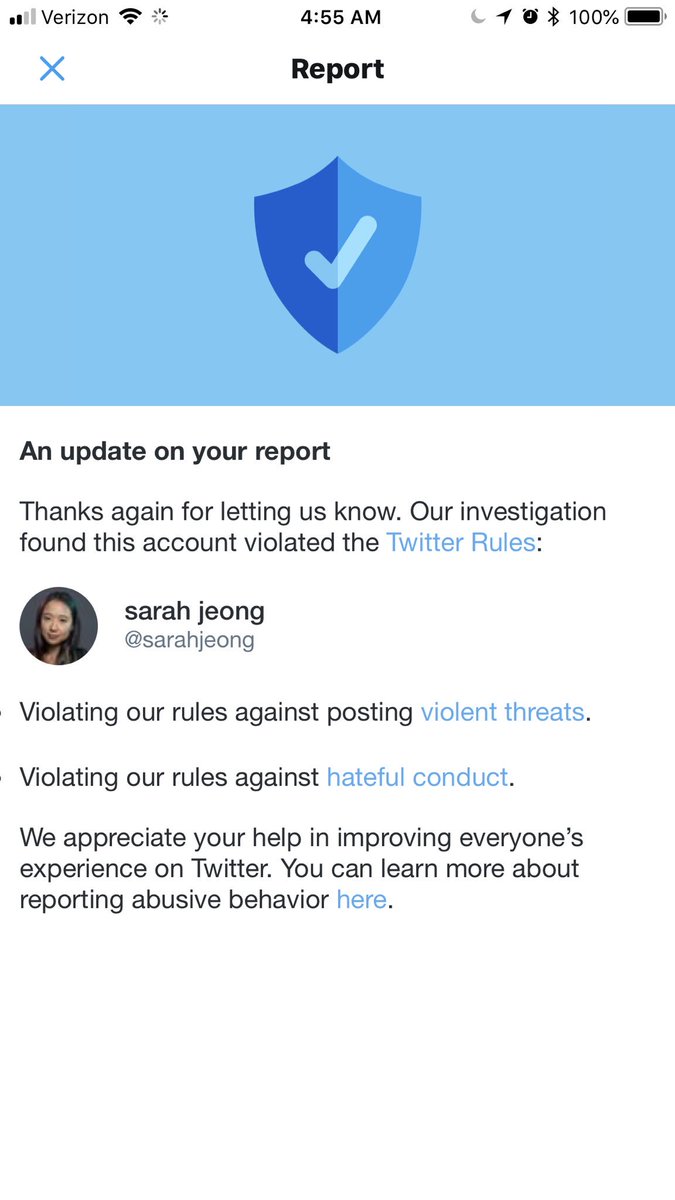The height and width of the screenshot is (1200, 675).
Task: Open the sarah jeong display name
Action: pyautogui.click(x=194, y=611)
